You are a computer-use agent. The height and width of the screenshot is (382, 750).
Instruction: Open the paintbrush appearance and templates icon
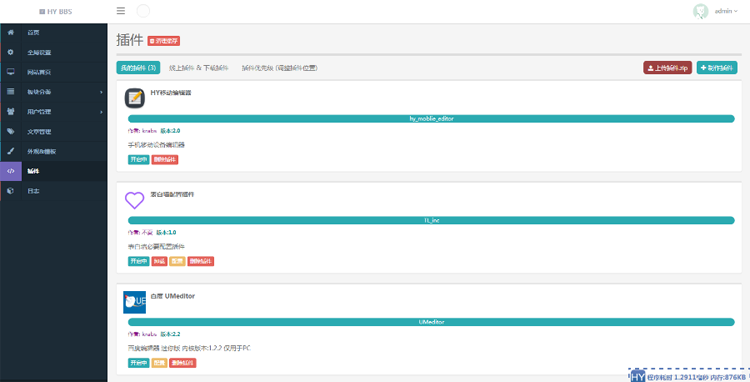[11, 151]
